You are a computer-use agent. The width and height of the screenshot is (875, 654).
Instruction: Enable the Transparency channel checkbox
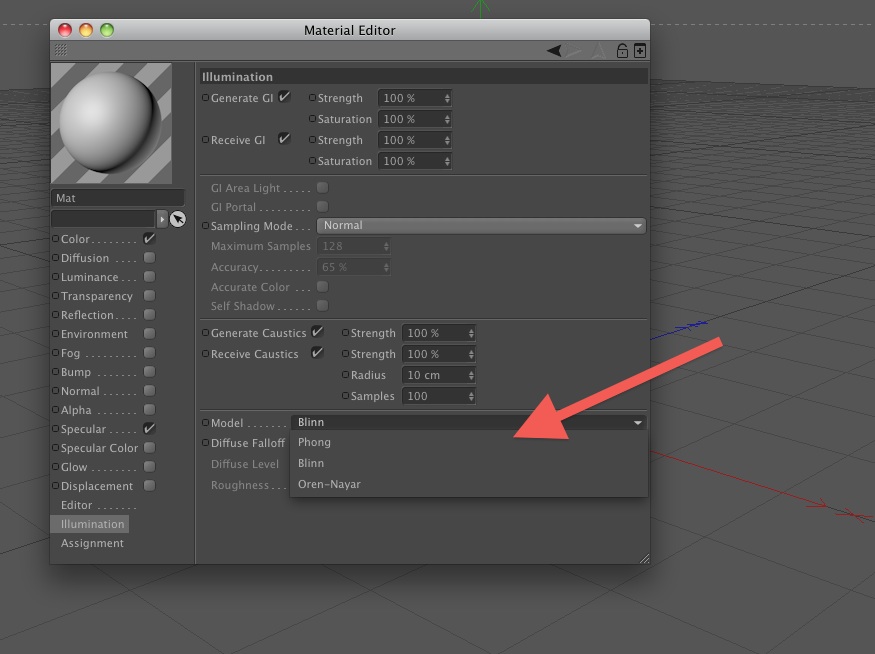click(x=149, y=296)
